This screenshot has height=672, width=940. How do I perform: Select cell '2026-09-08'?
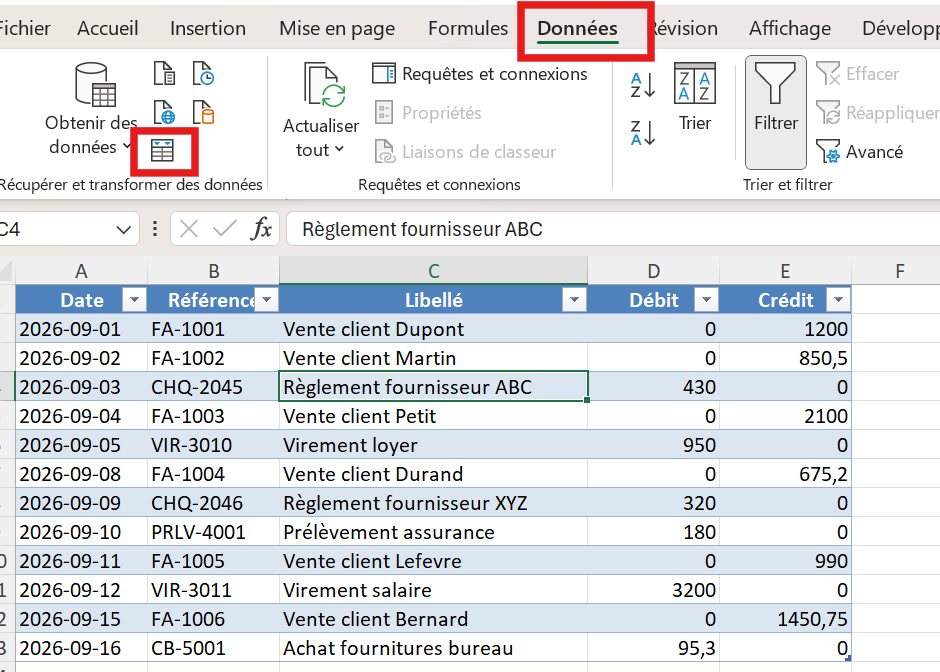click(82, 474)
